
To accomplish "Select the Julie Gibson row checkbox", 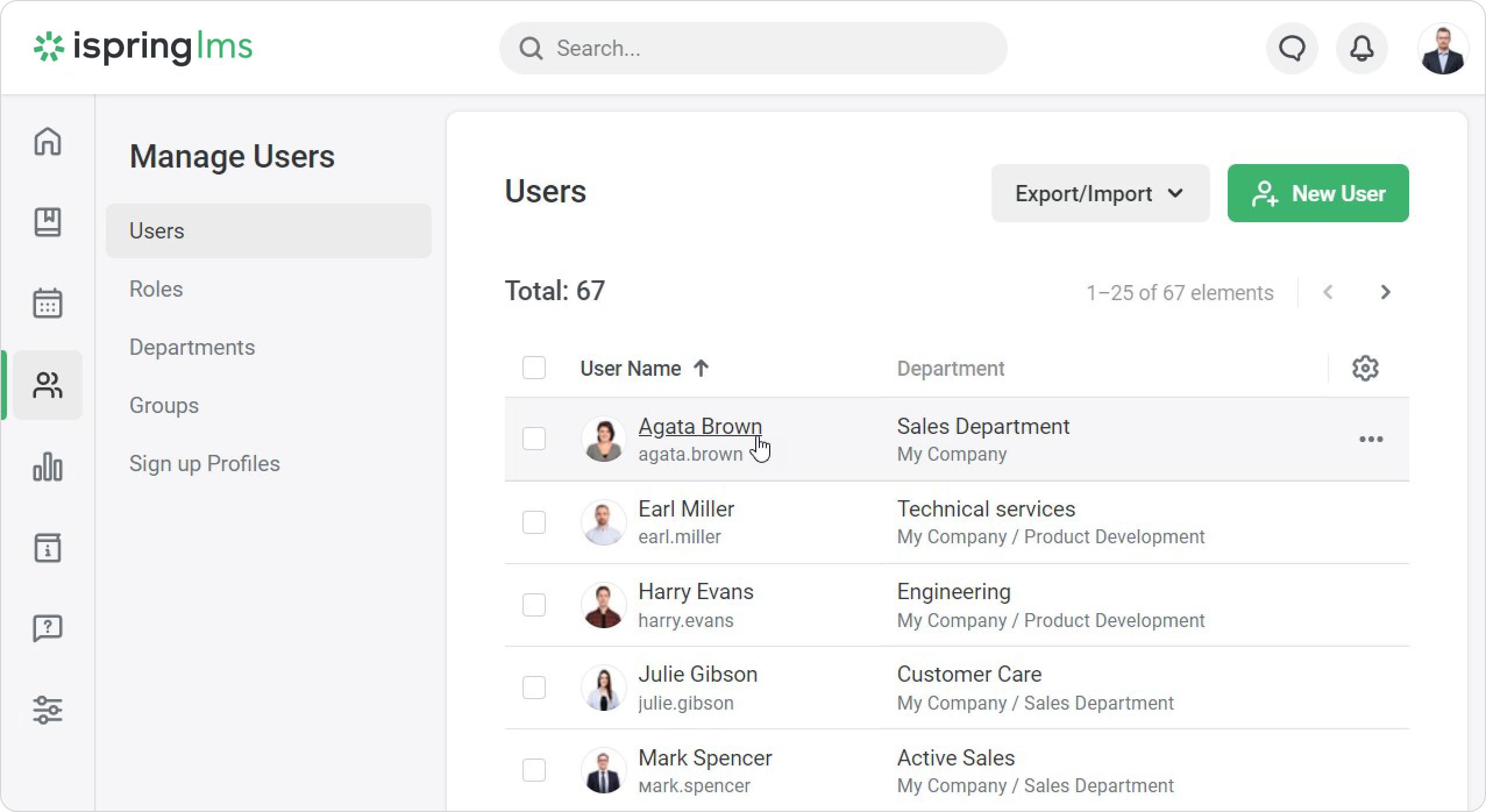I will pos(534,688).
